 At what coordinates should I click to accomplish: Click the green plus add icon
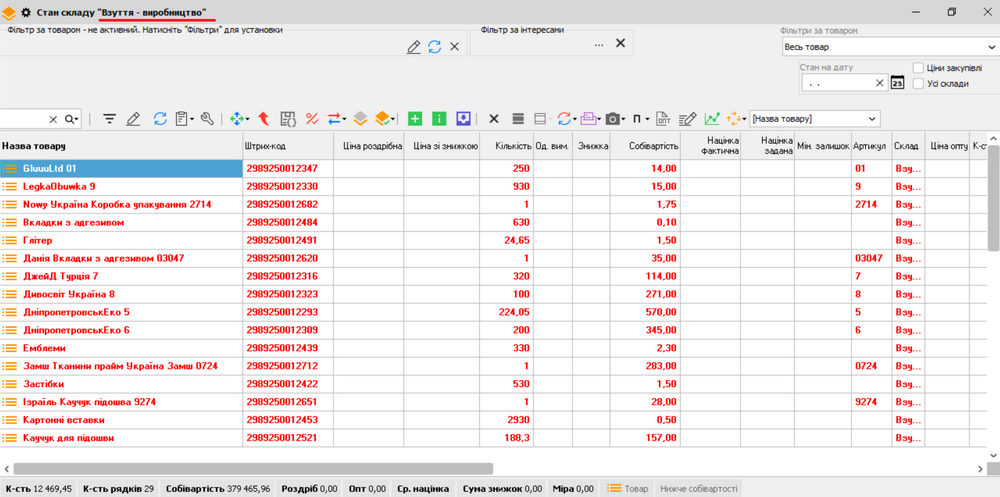(415, 119)
